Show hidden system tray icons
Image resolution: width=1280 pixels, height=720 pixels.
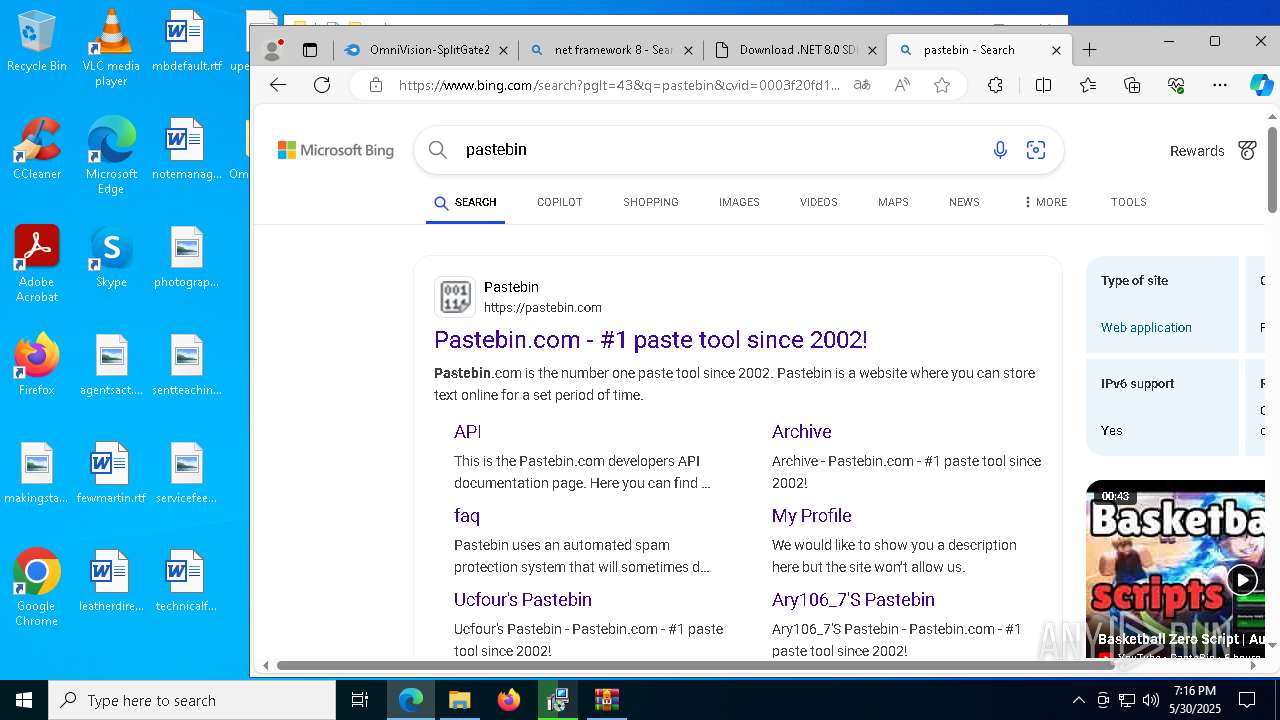1078,700
